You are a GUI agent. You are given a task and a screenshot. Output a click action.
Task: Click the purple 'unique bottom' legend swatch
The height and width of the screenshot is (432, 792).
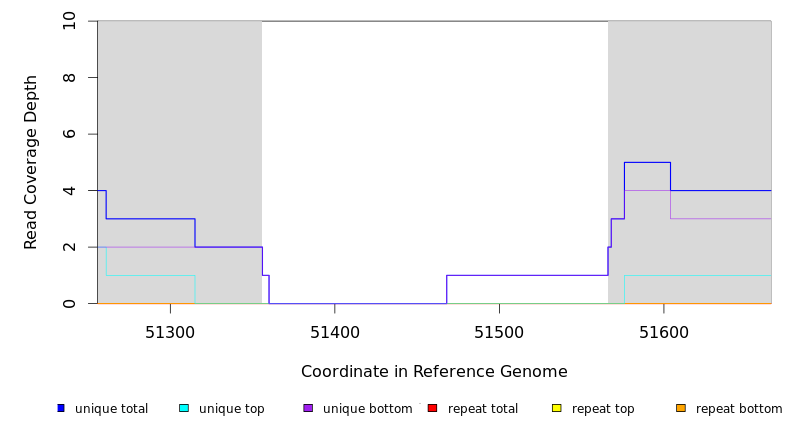[x=308, y=408]
